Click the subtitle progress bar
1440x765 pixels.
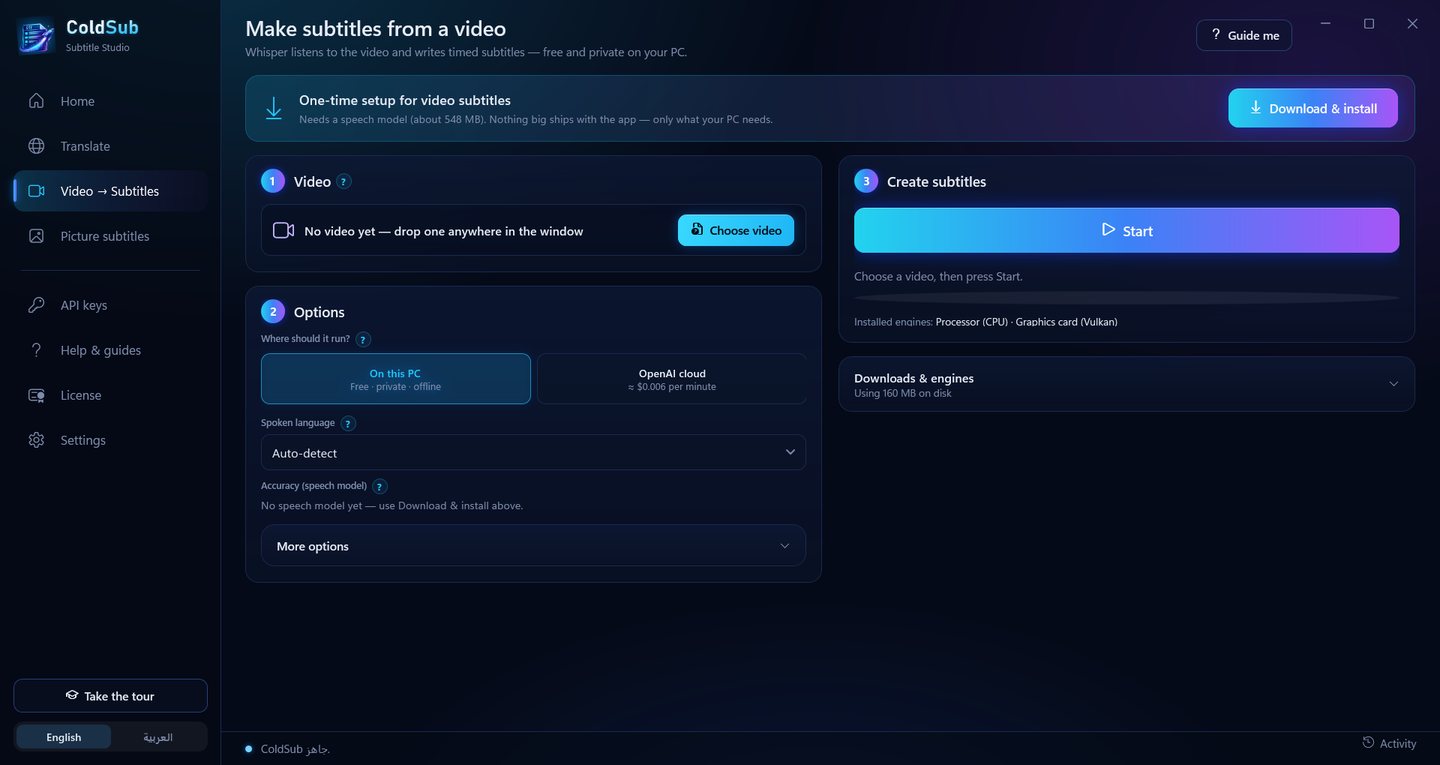pyautogui.click(x=1127, y=298)
